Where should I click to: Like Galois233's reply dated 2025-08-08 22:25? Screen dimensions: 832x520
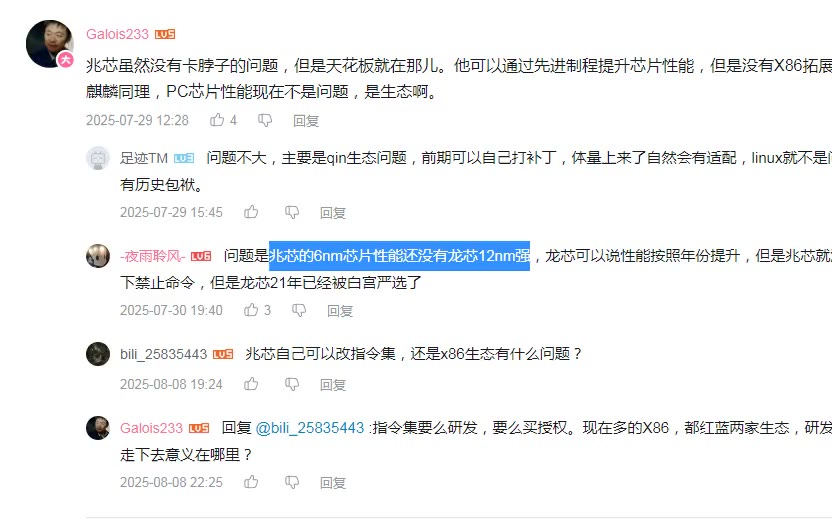point(251,482)
